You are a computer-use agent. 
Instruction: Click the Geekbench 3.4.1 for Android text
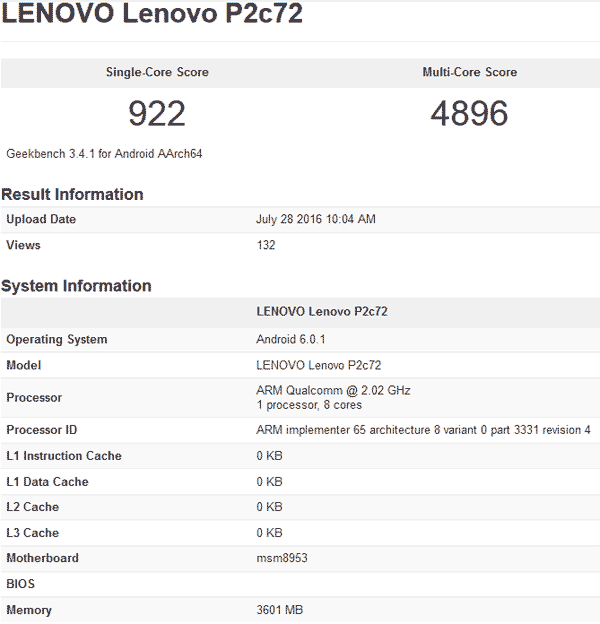coord(105,154)
